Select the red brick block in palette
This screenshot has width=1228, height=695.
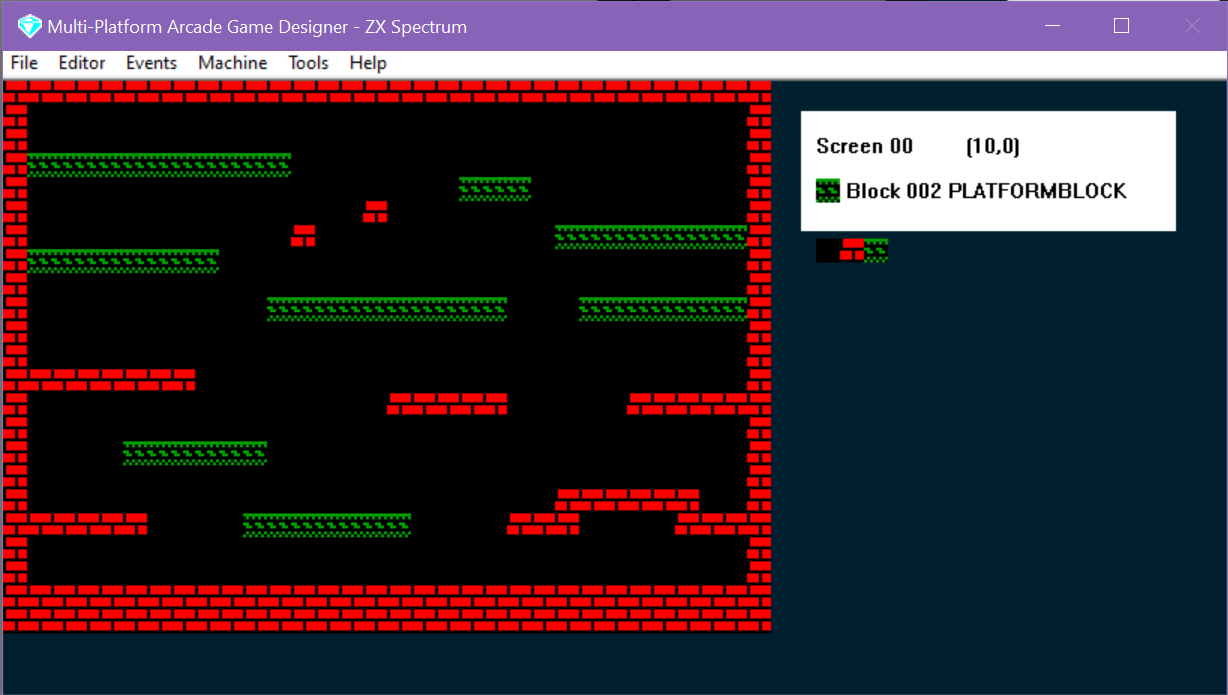(852, 250)
